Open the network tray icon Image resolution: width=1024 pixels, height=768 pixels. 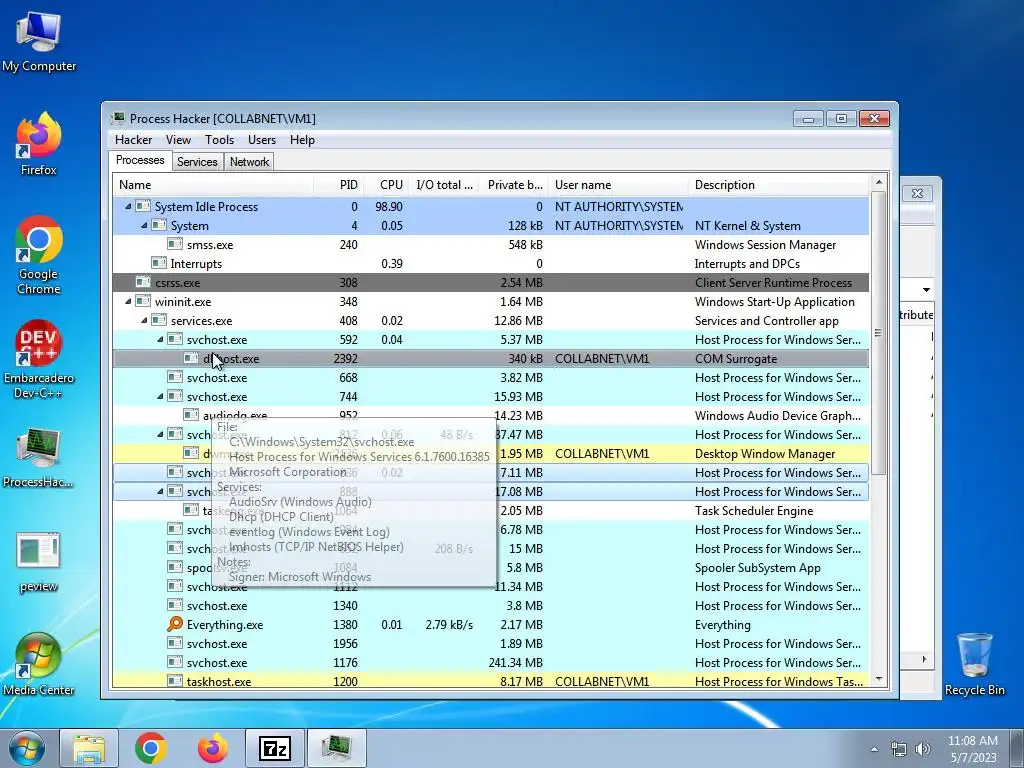pos(899,749)
